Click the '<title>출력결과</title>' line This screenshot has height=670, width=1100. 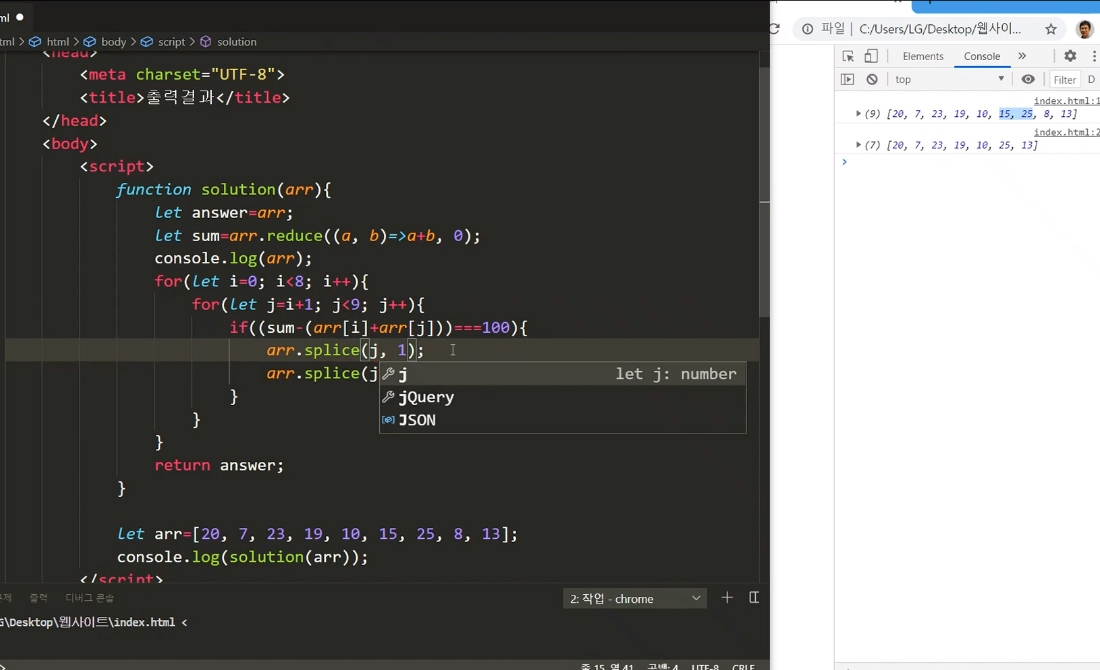point(185,98)
